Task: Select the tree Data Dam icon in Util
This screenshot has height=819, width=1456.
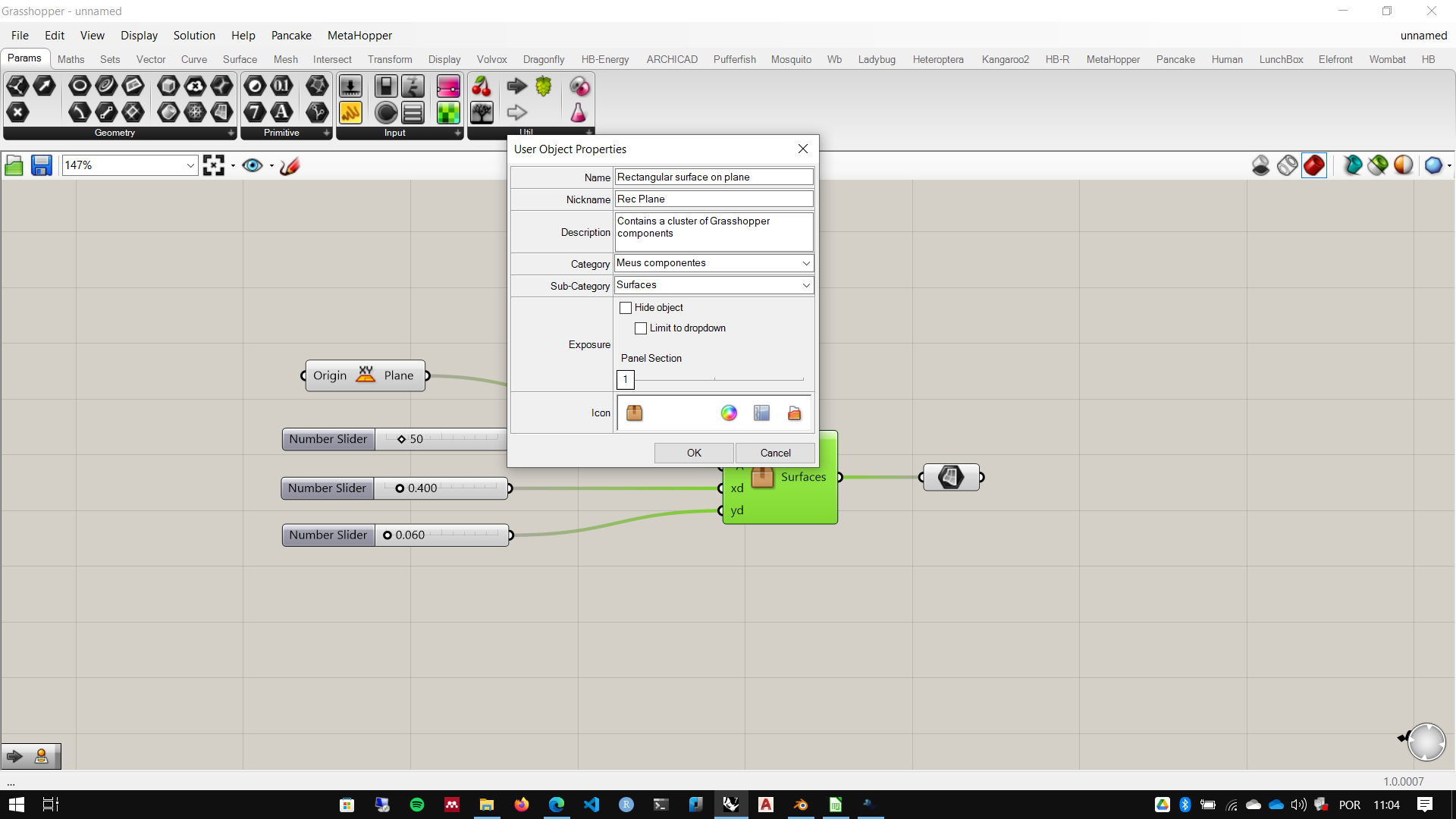Action: tap(482, 113)
